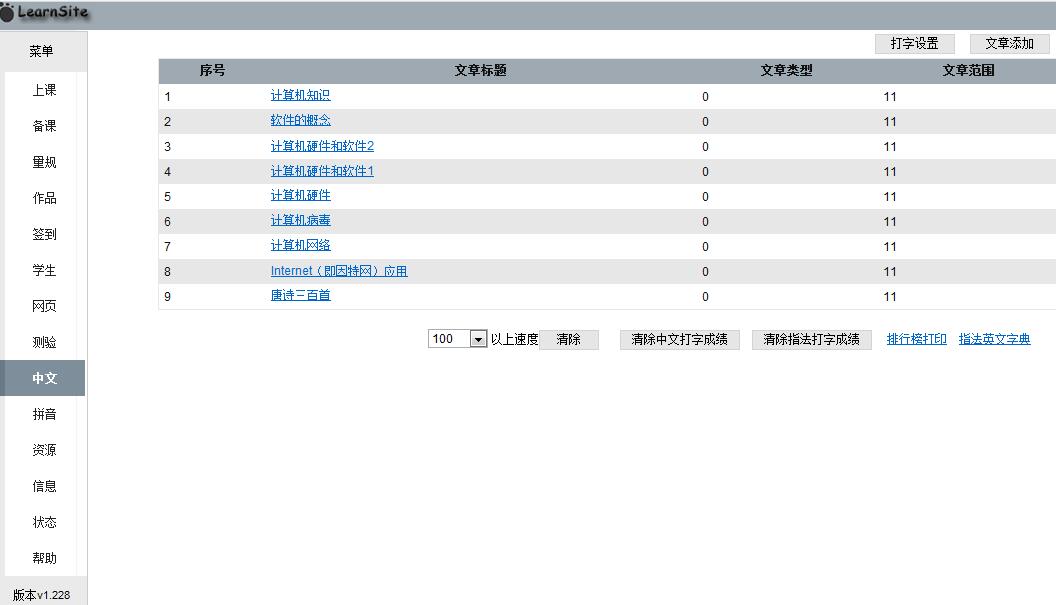Open article 计算机硬件和软件1
The image size is (1056, 605).
coord(322,171)
